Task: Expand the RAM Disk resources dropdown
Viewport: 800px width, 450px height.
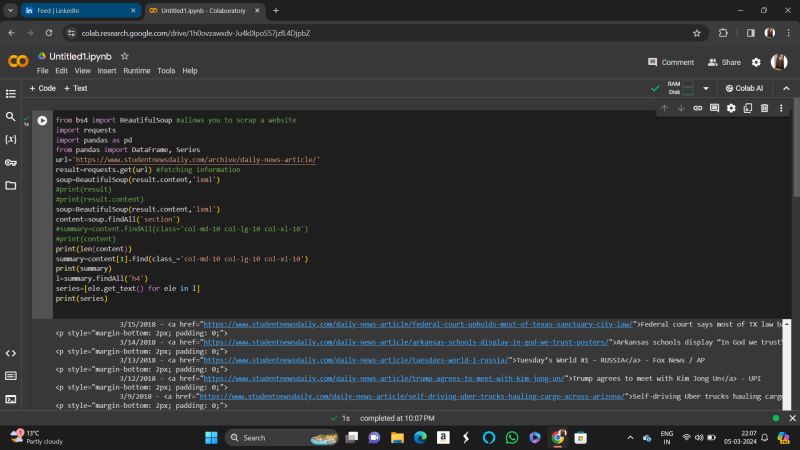Action: tap(706, 88)
